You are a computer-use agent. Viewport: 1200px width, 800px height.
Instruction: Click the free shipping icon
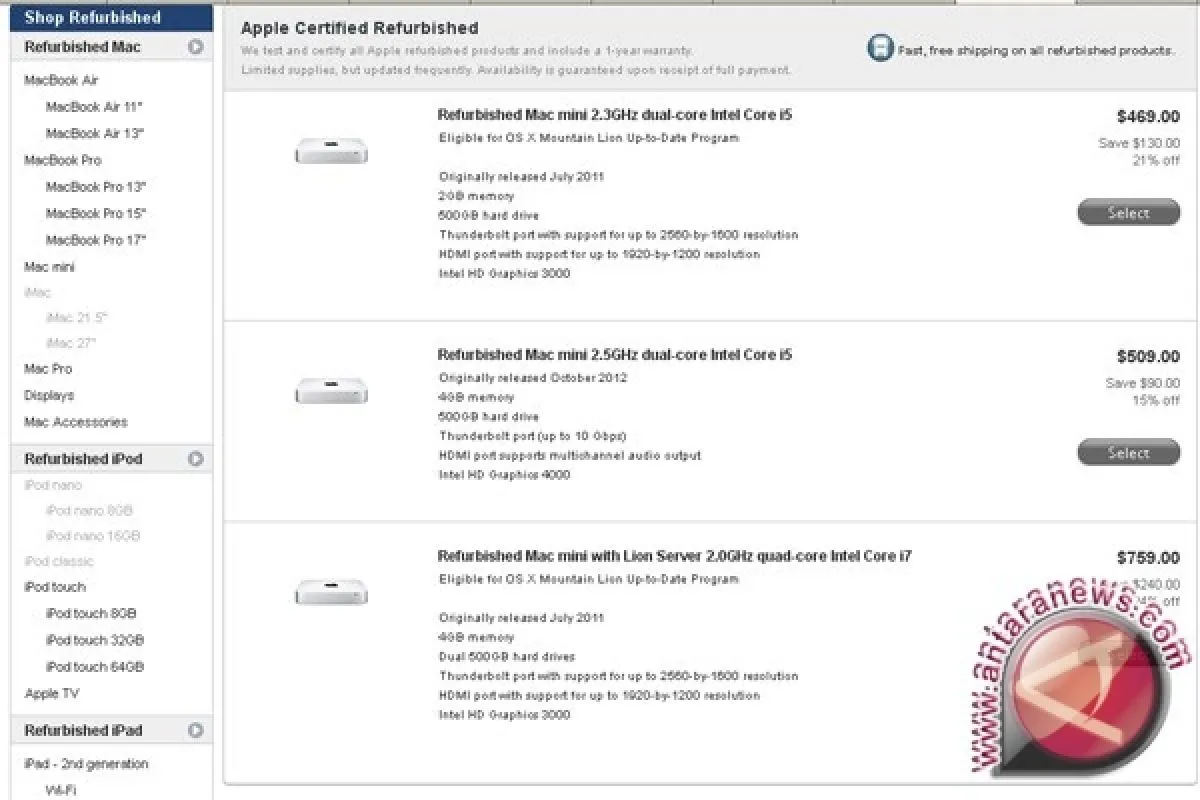[880, 48]
